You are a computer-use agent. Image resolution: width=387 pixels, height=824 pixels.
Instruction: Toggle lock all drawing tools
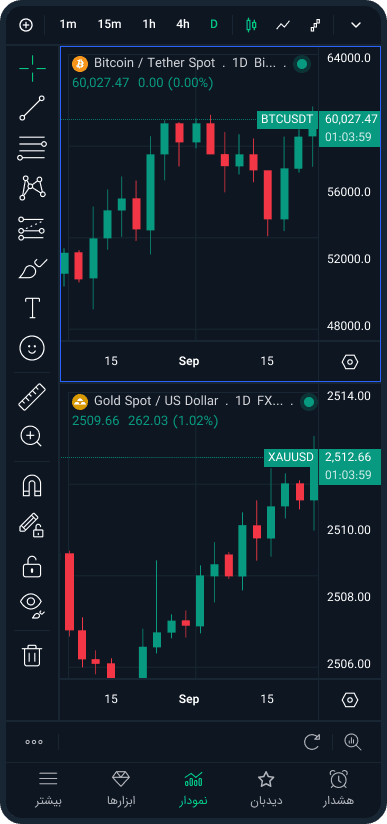[x=32, y=568]
